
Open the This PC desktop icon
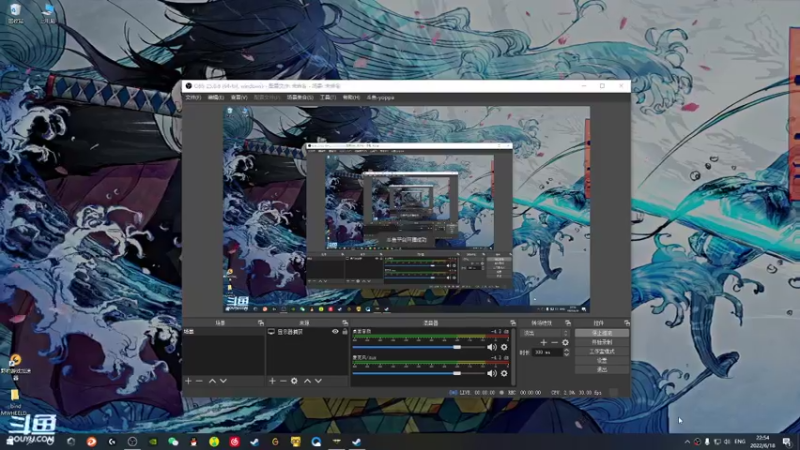coord(48,13)
